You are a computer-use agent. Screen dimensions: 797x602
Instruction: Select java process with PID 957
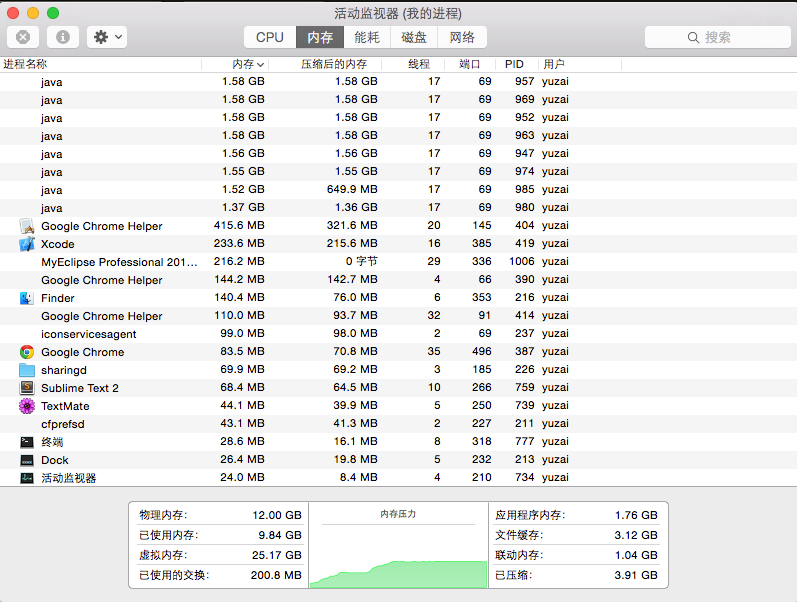(398, 81)
